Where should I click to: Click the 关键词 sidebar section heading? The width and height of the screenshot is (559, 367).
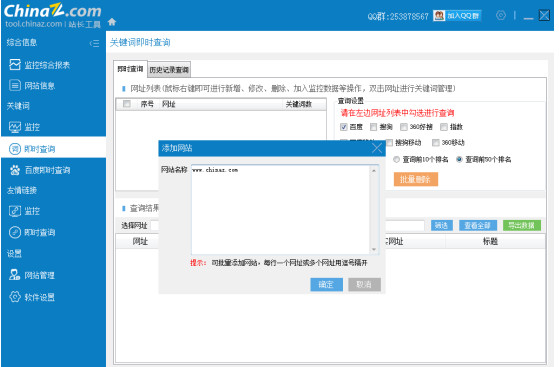point(18,106)
